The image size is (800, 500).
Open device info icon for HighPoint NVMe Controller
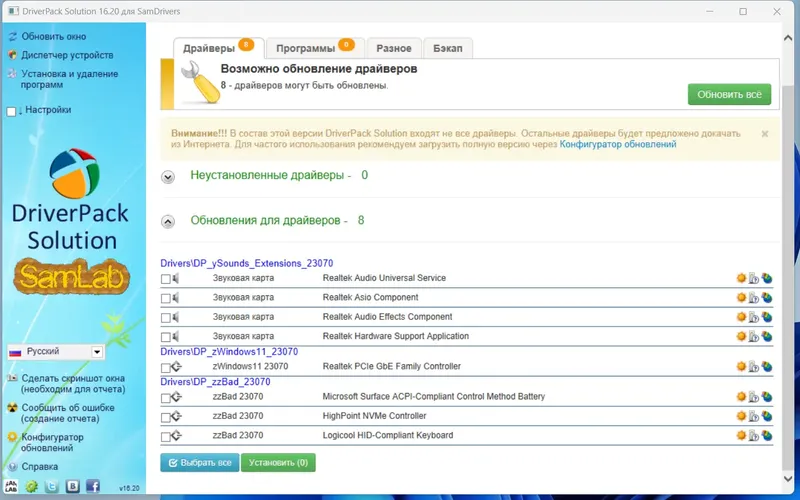pos(754,416)
